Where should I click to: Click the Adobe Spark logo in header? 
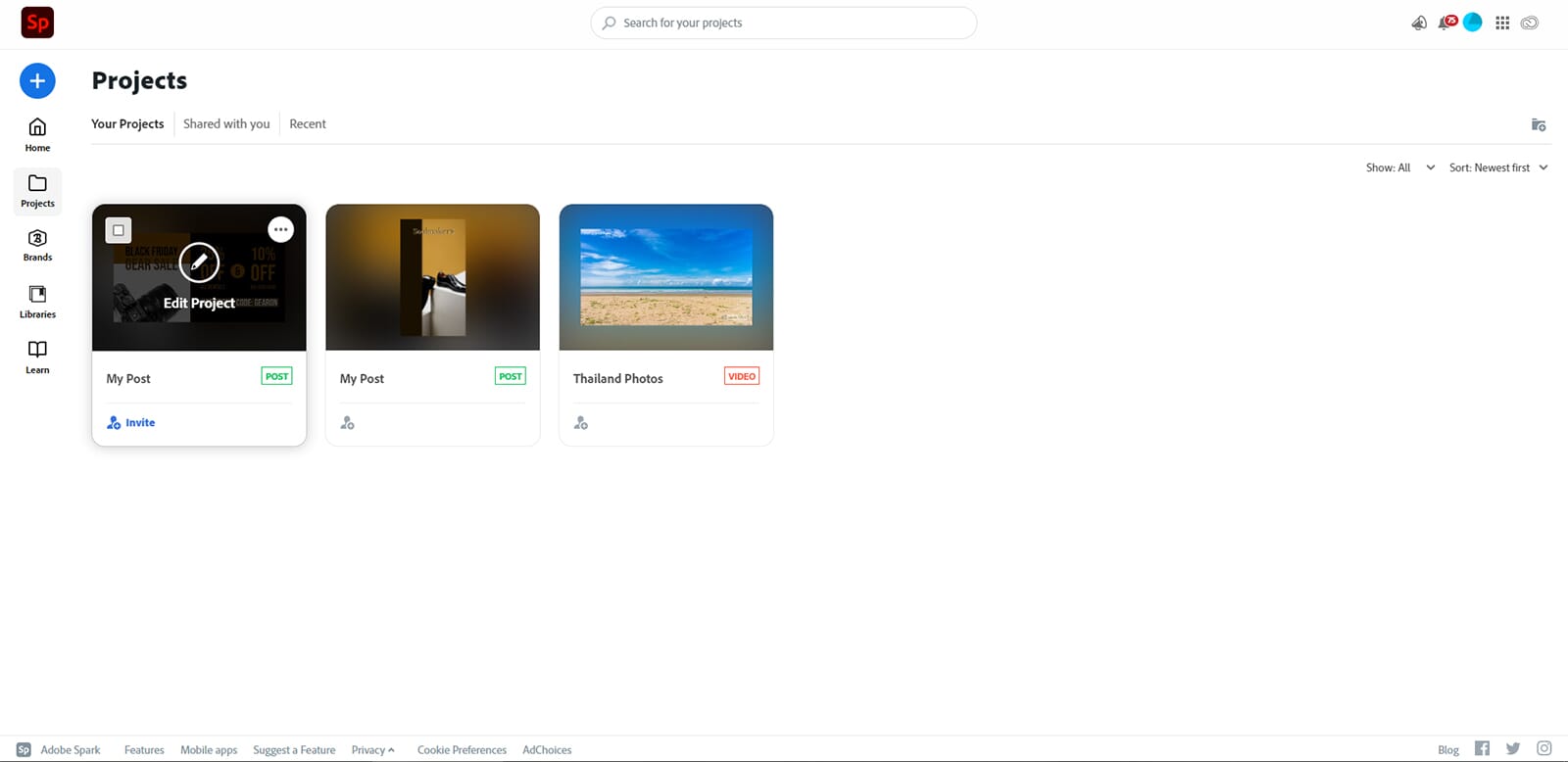(x=37, y=22)
